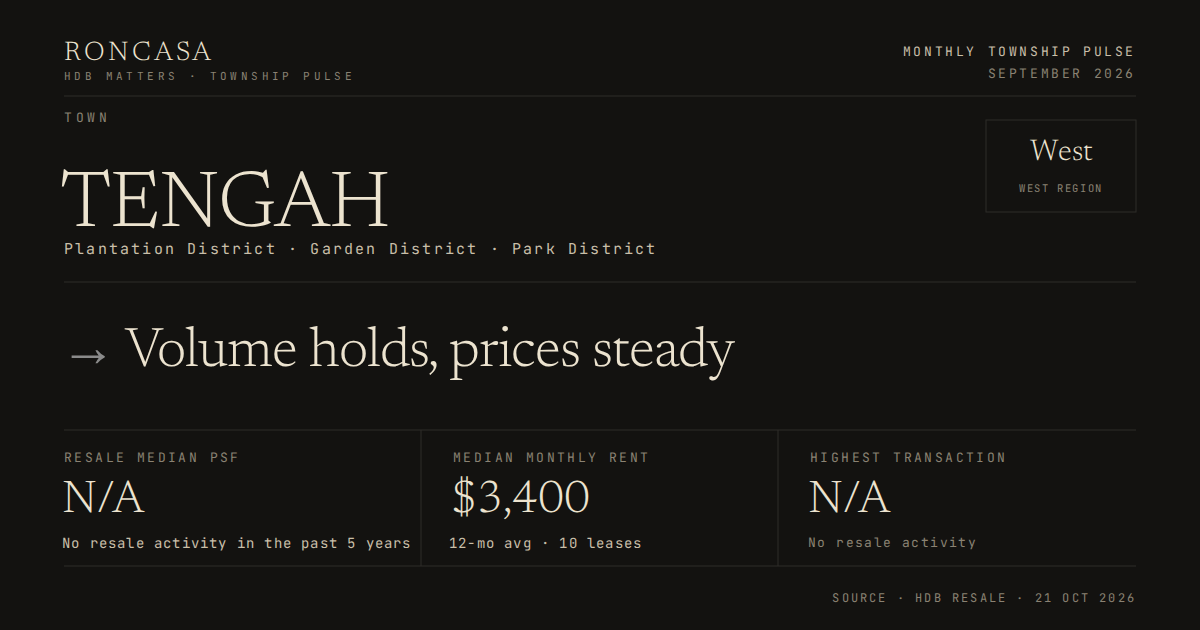Click the RONCASA brand logo
Image resolution: width=1200 pixels, height=630 pixels.
(138, 51)
